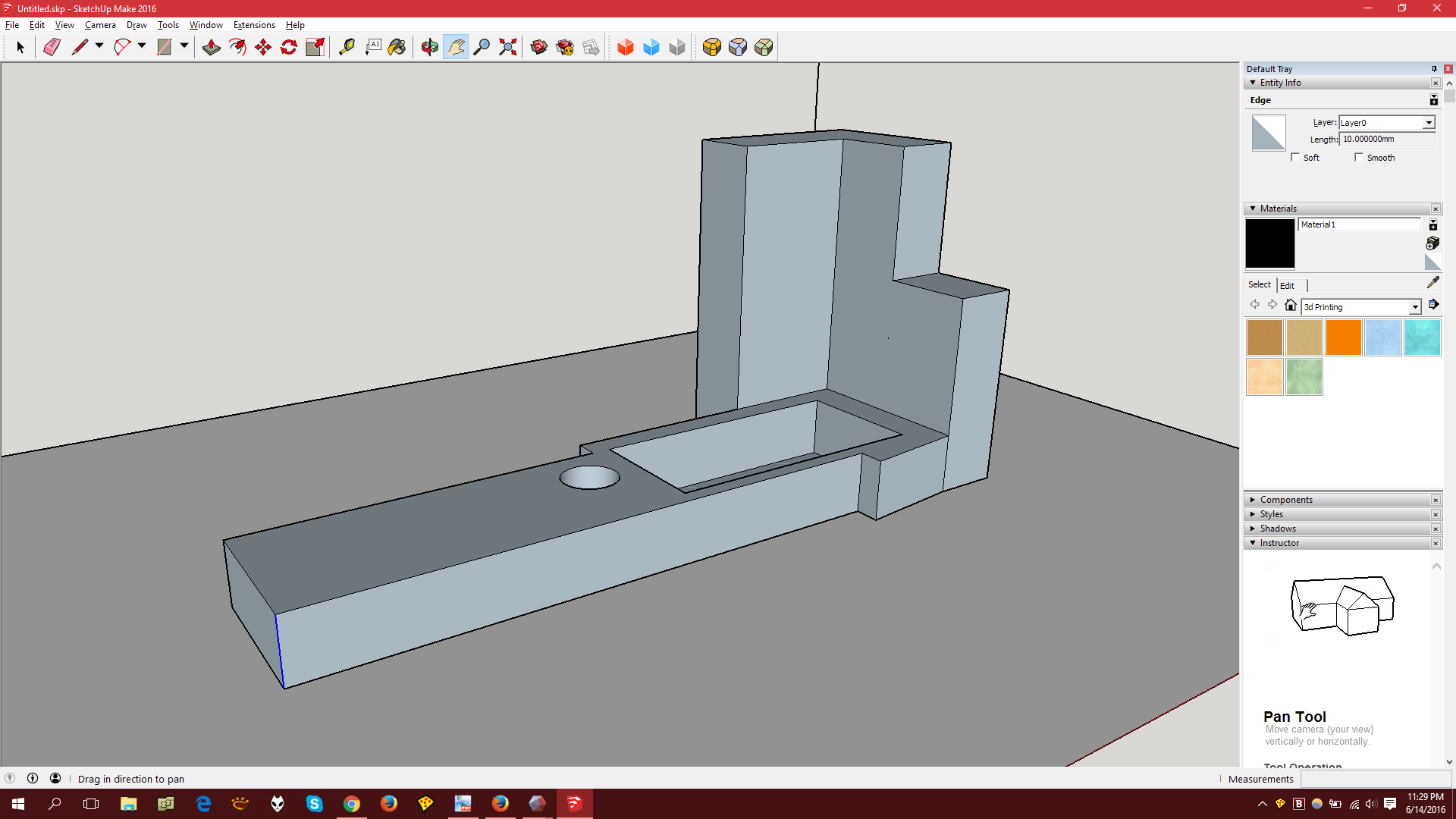
Task: Open the Extensions menu
Action: [x=254, y=25]
